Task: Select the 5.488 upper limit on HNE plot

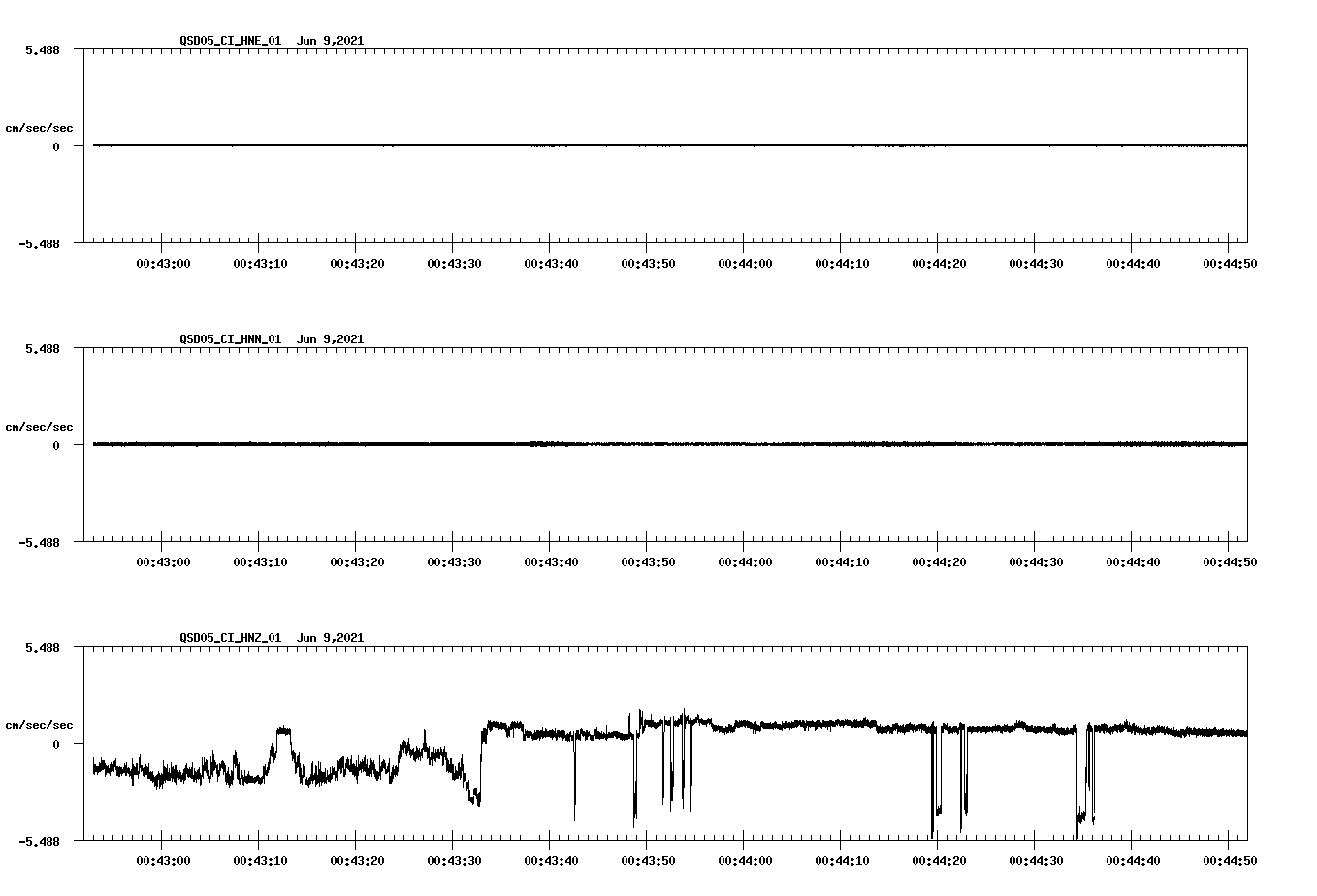Action: point(42,49)
